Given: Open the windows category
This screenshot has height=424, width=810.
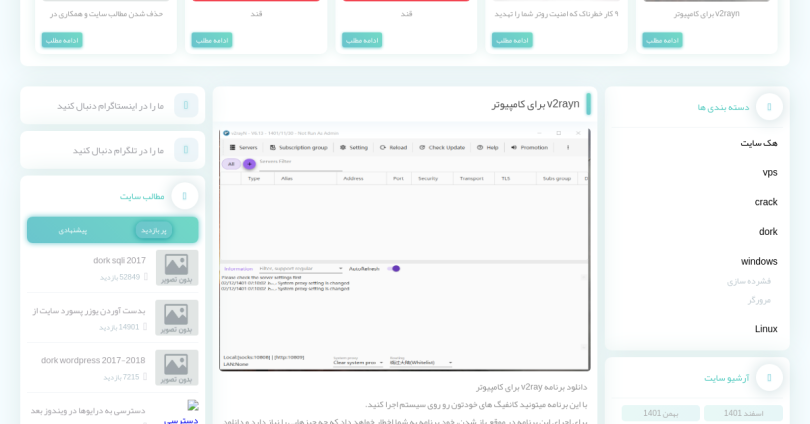Looking at the screenshot, I should (x=759, y=261).
